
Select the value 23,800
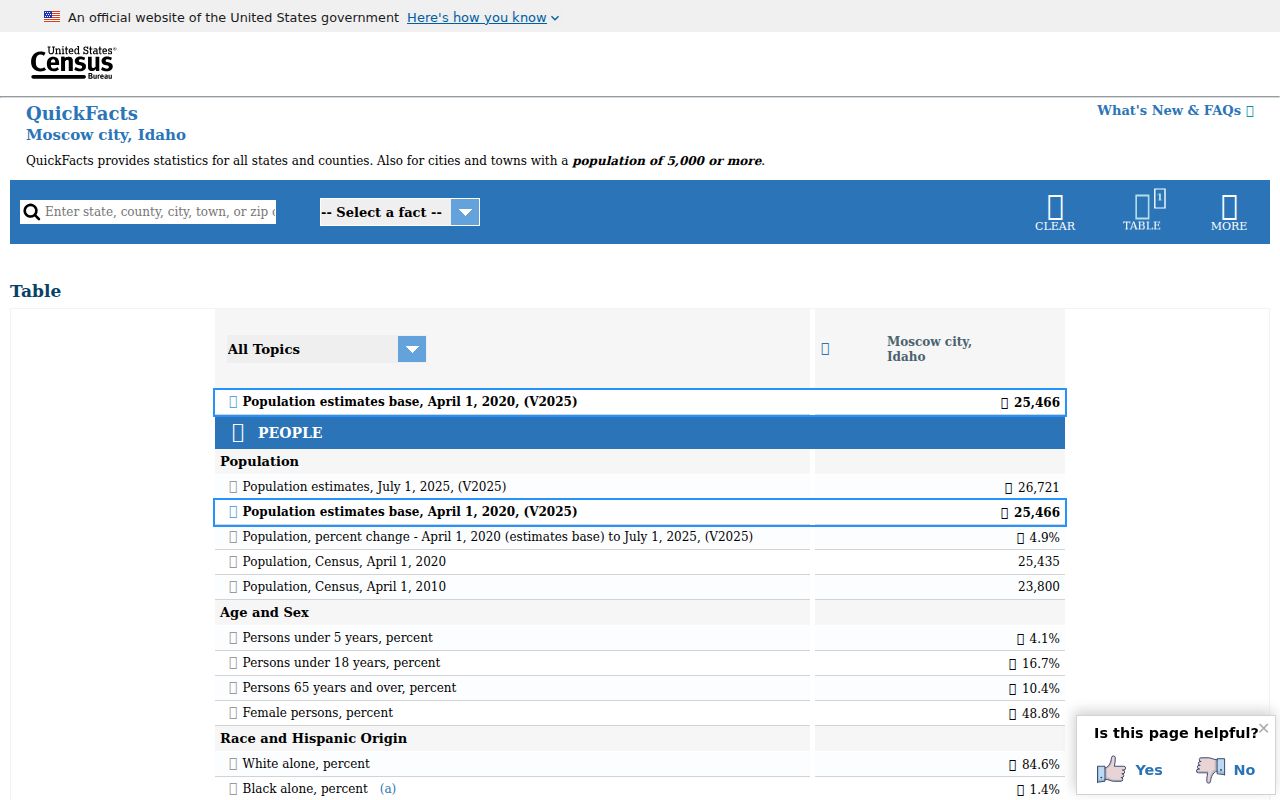coord(1039,587)
